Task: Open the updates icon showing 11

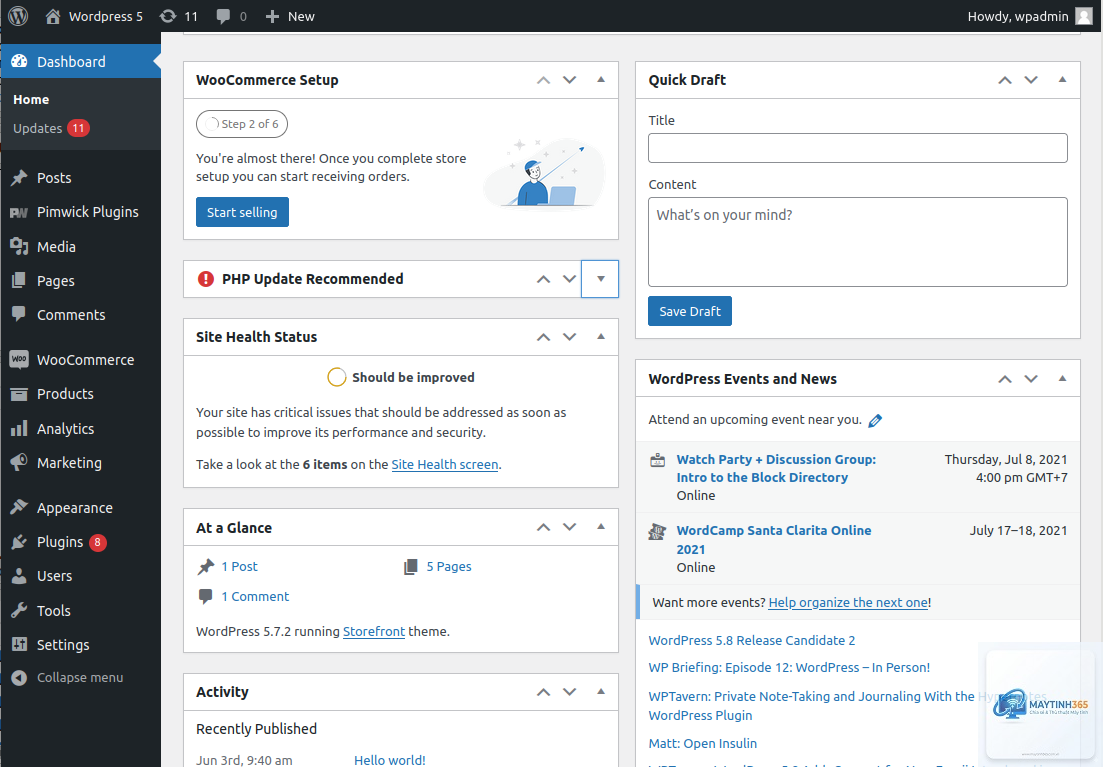Action: tap(167, 16)
